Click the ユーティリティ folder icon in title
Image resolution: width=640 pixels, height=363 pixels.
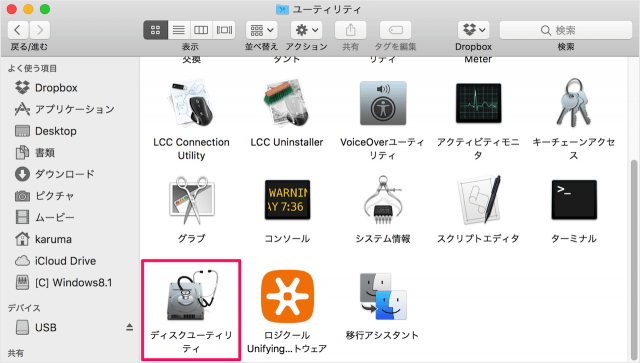click(282, 9)
